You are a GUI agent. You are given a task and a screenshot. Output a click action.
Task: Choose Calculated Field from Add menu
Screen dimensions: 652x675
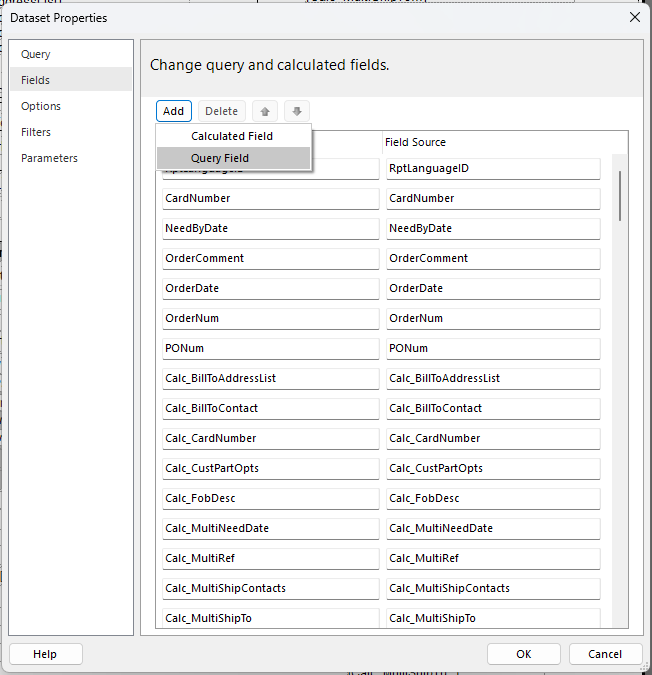pyautogui.click(x=232, y=136)
